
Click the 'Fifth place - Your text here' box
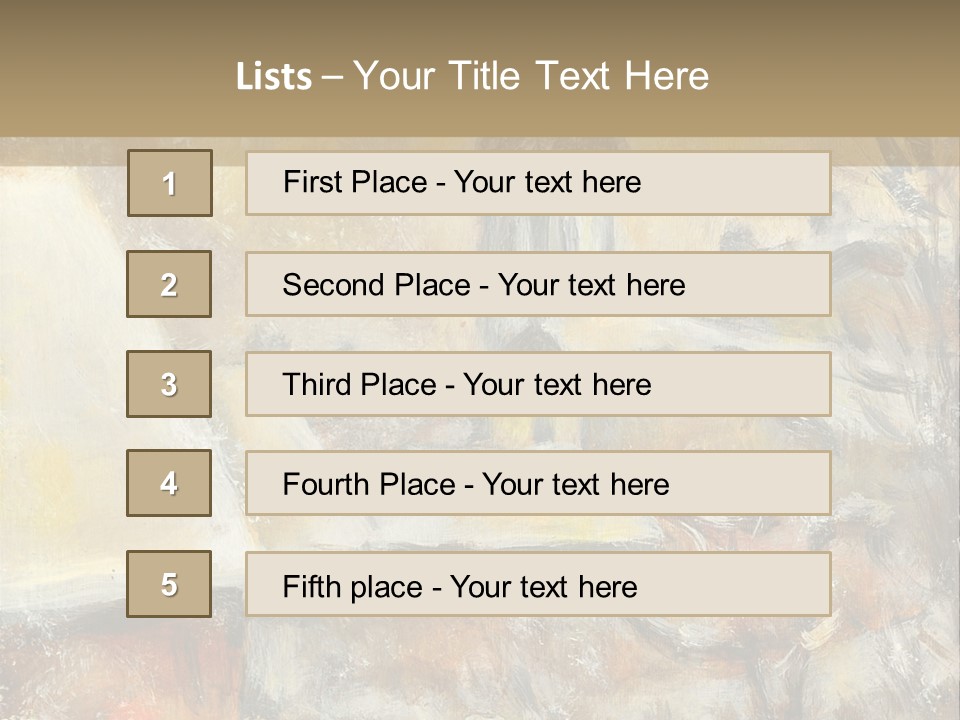(538, 585)
